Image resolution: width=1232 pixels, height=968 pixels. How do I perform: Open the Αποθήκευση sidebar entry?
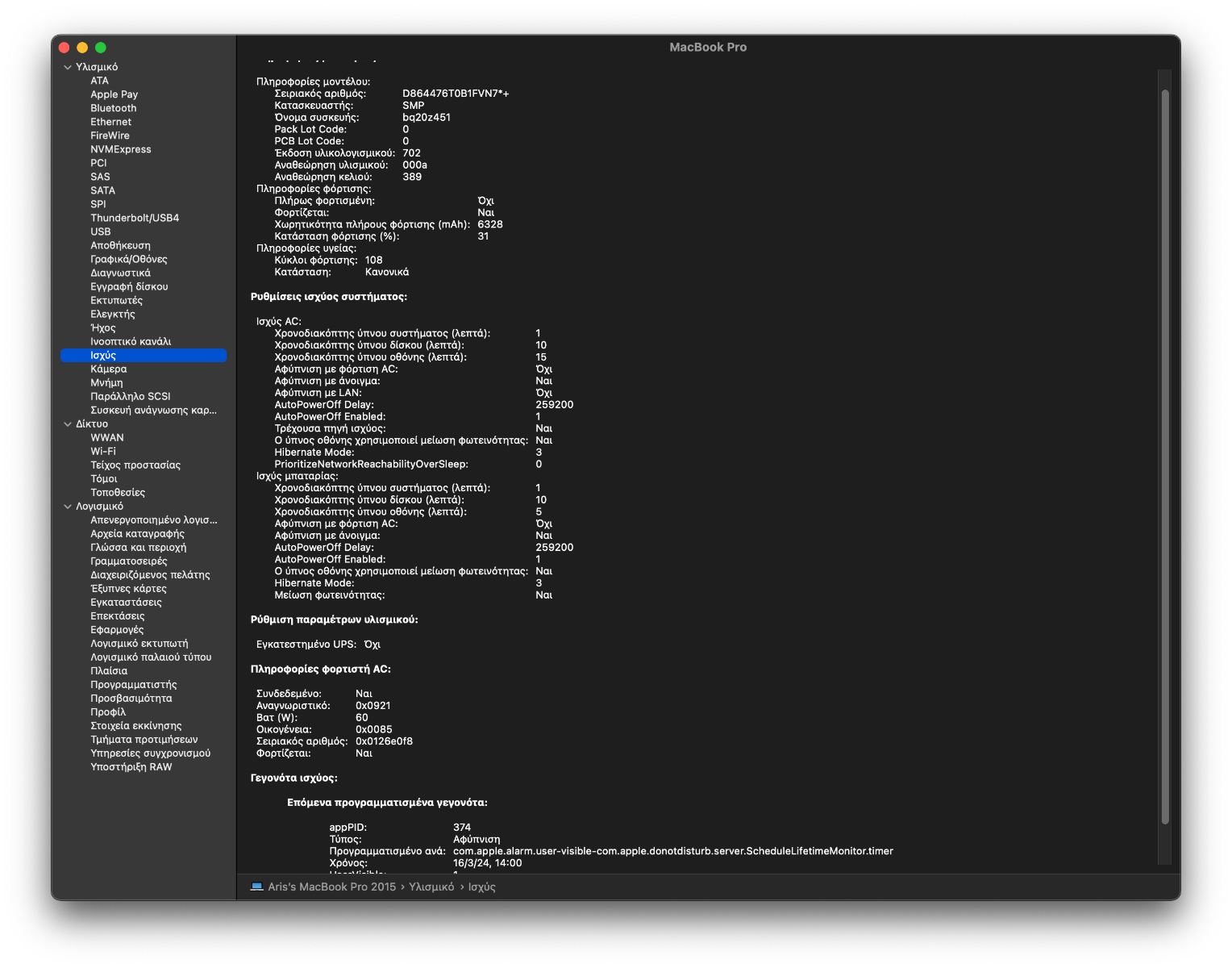120,245
